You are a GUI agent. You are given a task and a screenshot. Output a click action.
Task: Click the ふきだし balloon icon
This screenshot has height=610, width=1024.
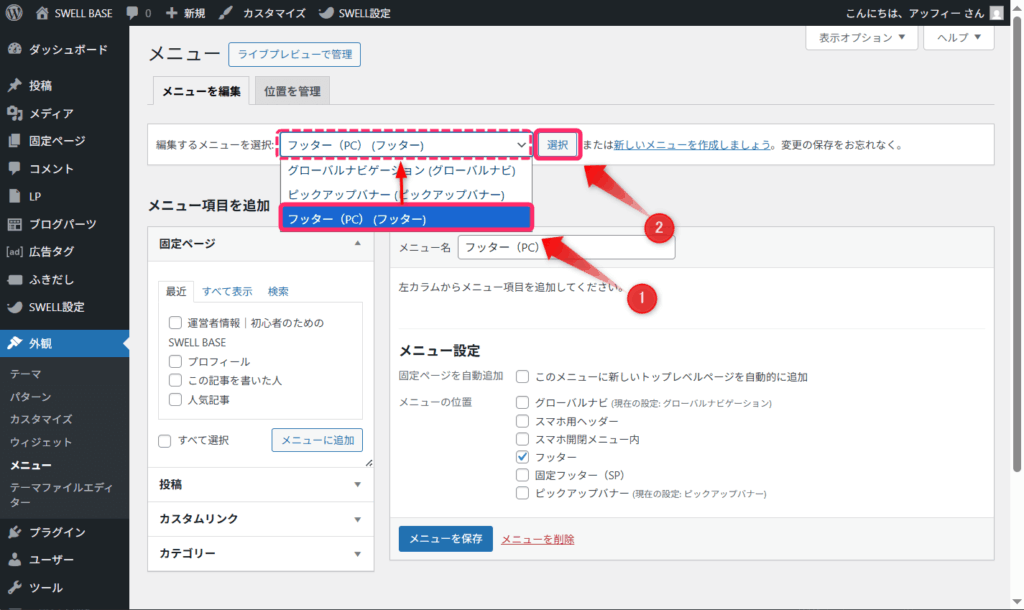15,280
